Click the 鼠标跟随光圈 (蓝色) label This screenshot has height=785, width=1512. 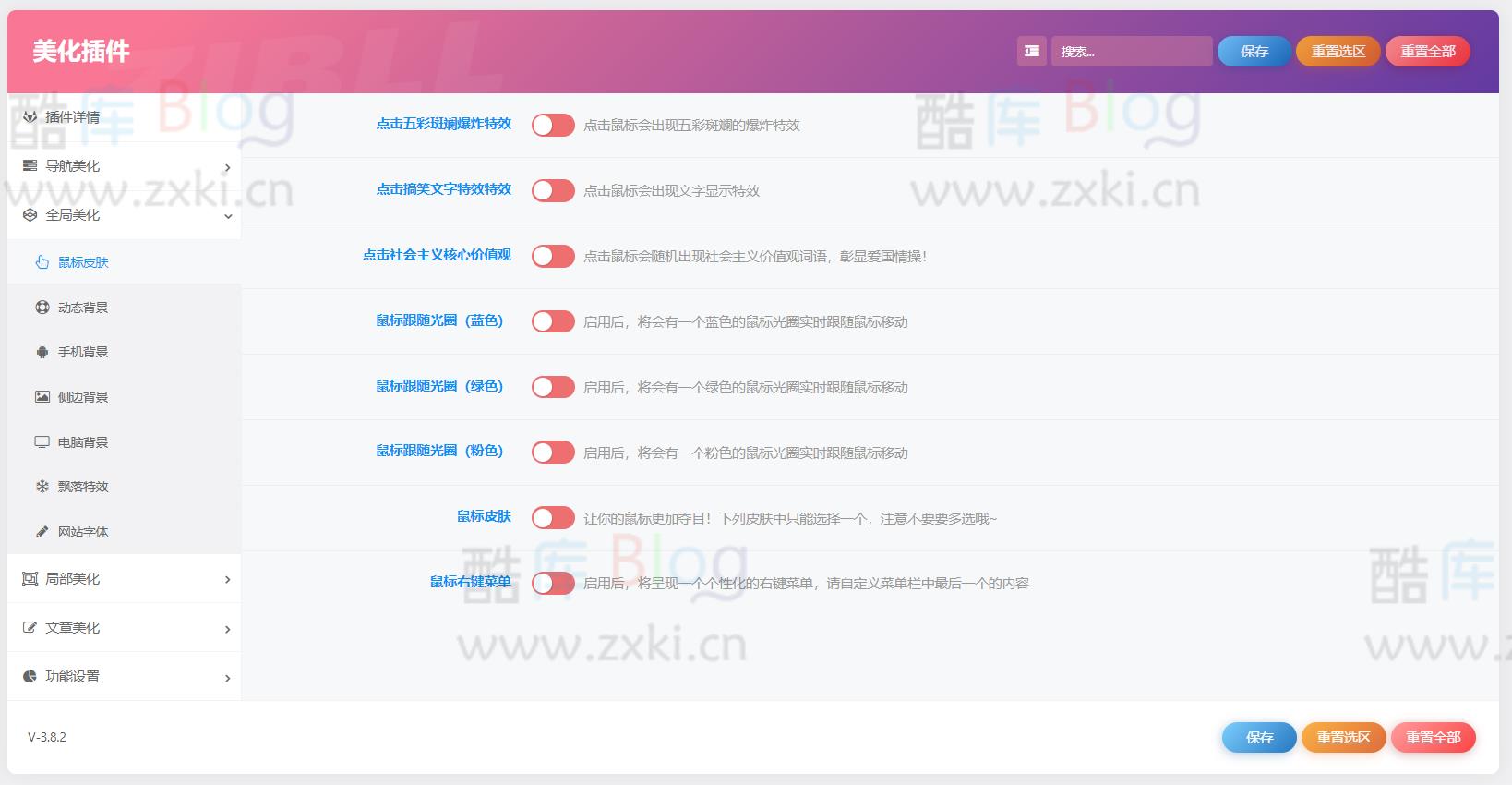(x=439, y=320)
